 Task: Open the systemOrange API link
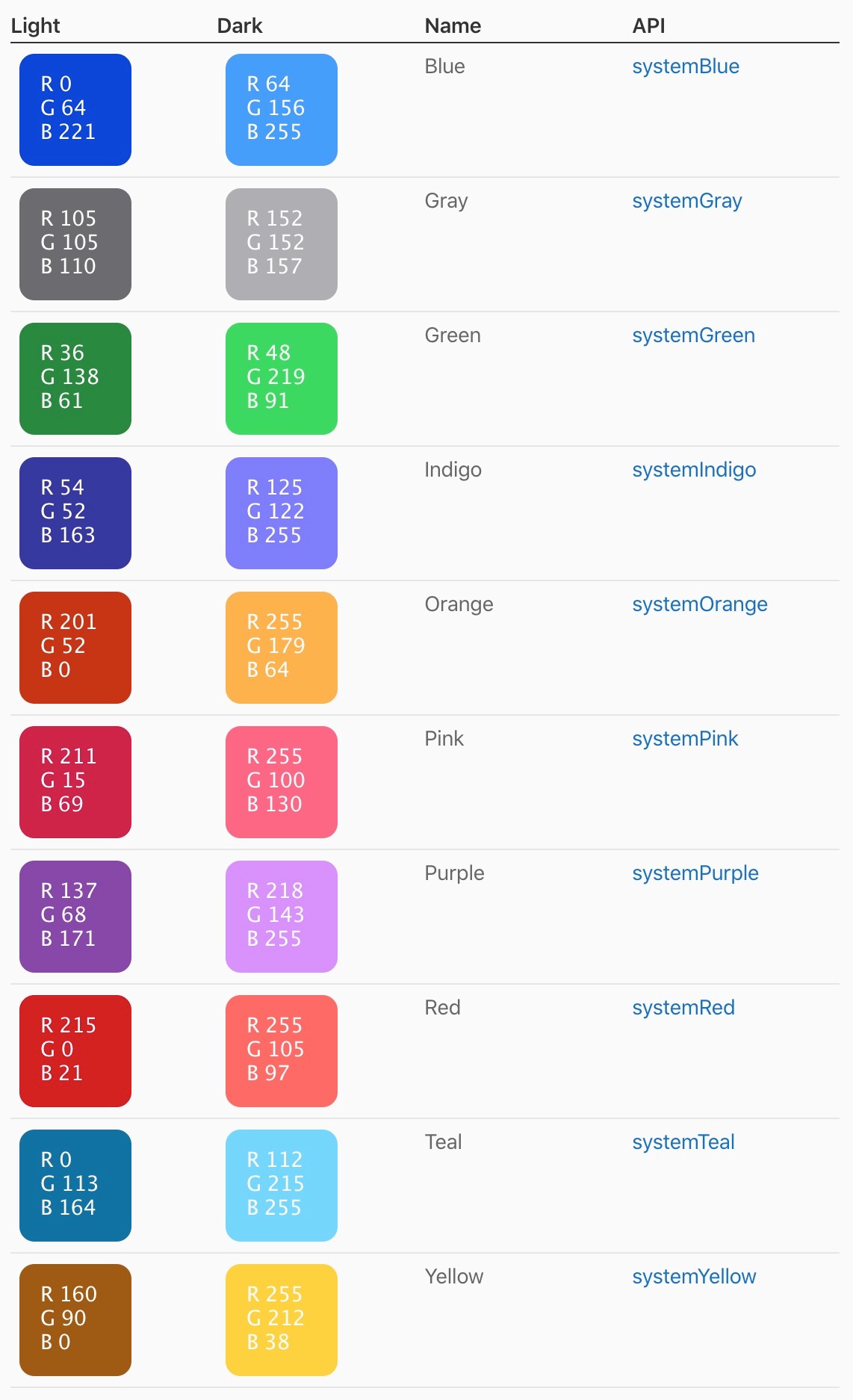click(700, 604)
